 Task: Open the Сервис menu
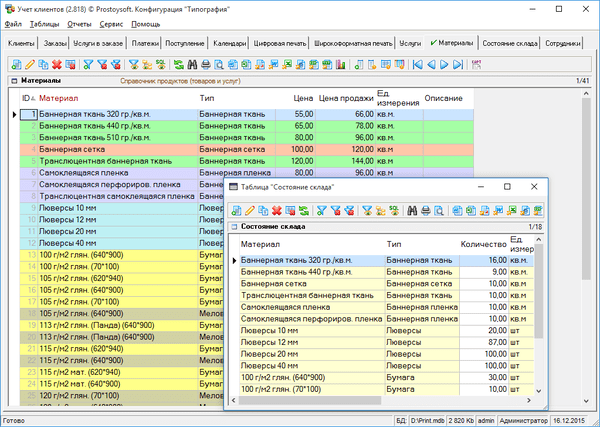pos(111,24)
